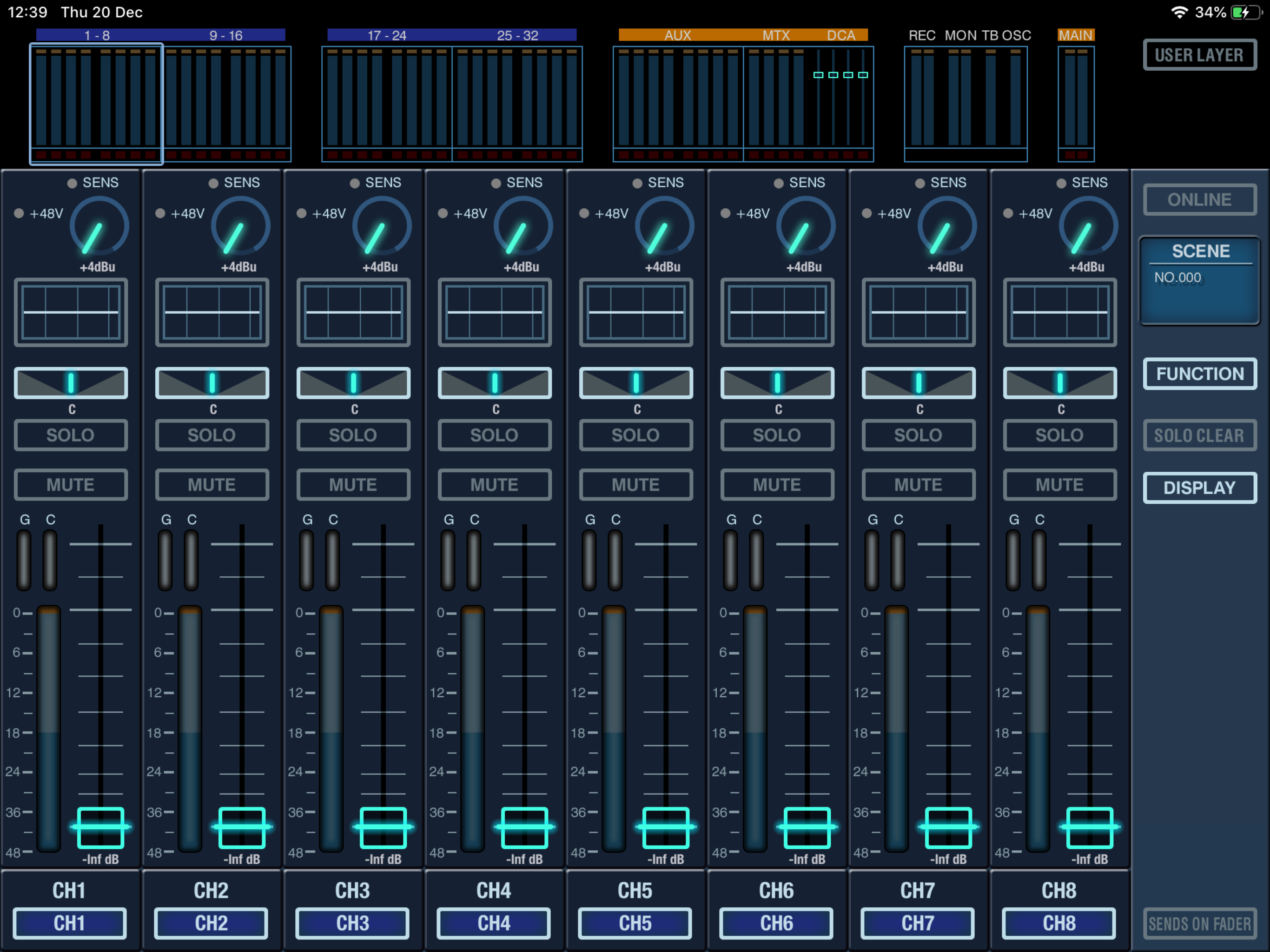Switch to the 9 - 16 channel bank
This screenshot has width=1270, height=952.
pos(227,103)
